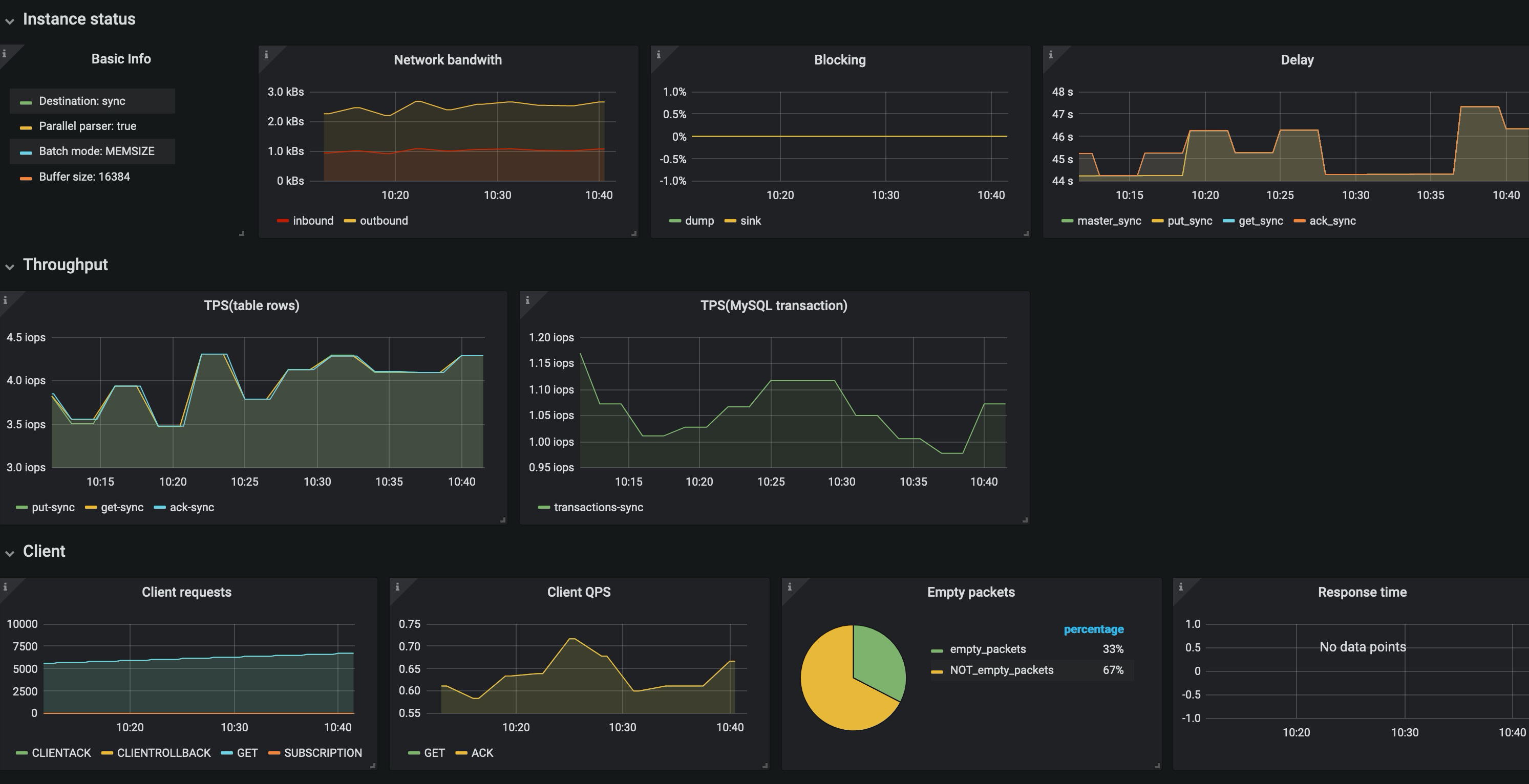Click info icon on Empty packets panel

click(x=790, y=586)
